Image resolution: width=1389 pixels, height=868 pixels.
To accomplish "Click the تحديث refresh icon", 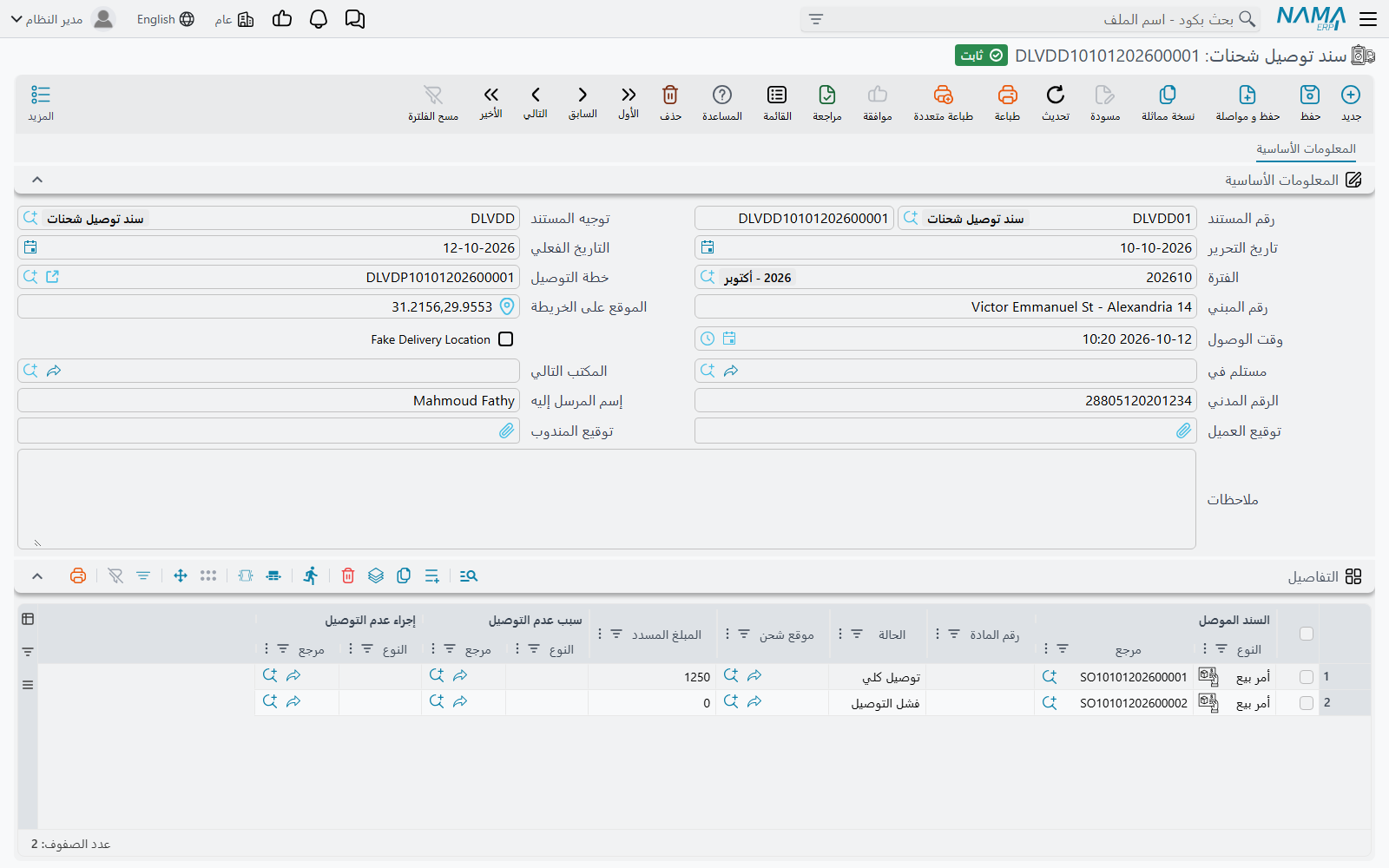I will click(x=1056, y=95).
